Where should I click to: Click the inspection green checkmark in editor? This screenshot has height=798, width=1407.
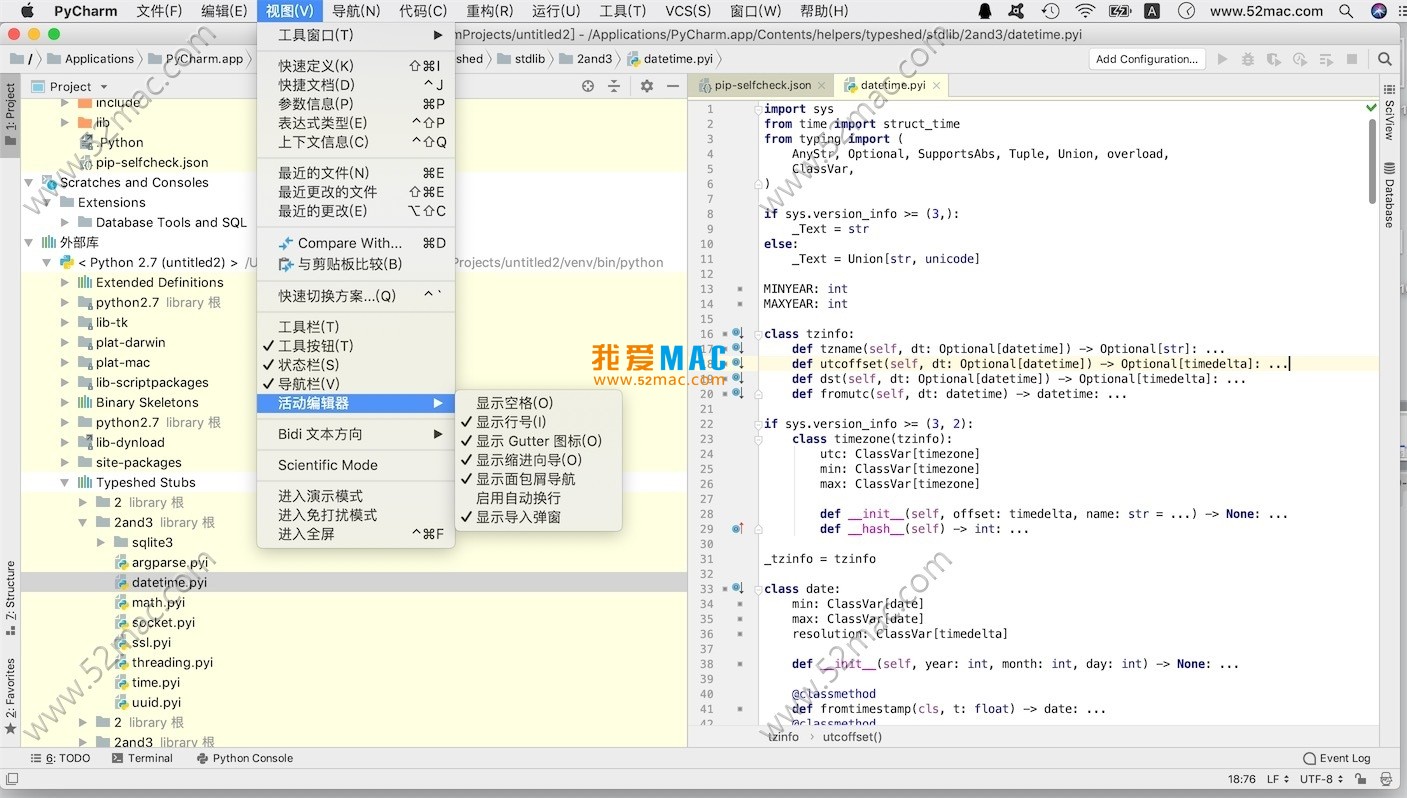1372,107
